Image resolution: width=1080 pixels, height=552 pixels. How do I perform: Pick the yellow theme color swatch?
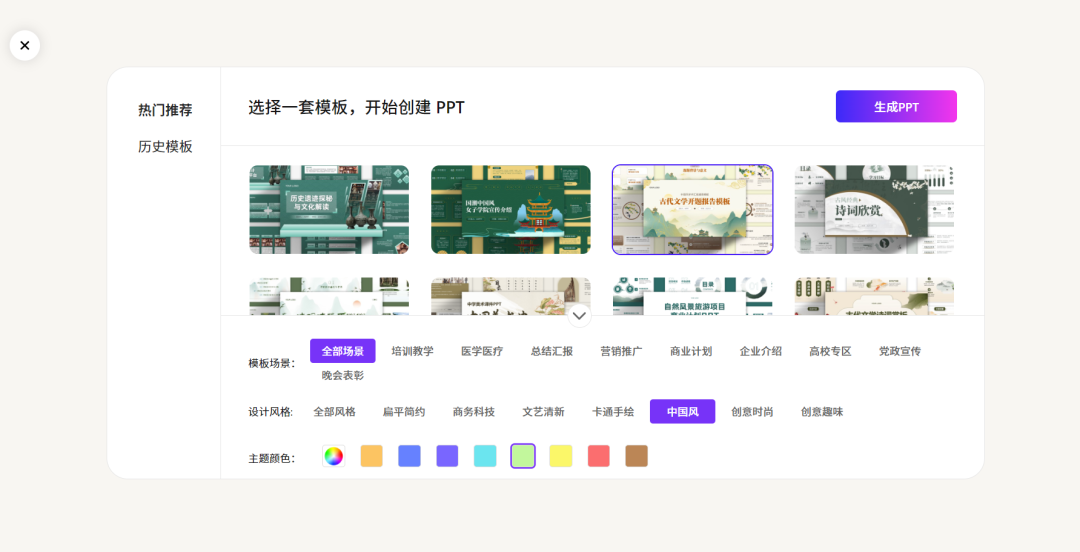coord(561,456)
